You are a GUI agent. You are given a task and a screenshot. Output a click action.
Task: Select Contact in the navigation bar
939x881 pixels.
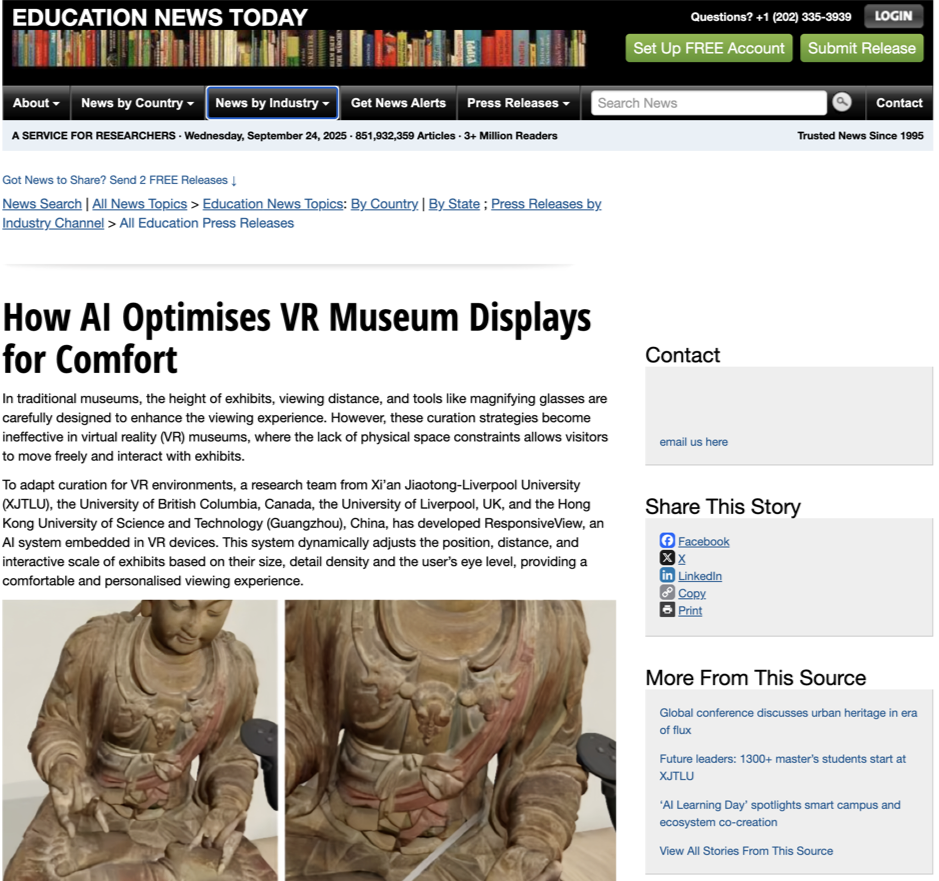click(x=898, y=103)
